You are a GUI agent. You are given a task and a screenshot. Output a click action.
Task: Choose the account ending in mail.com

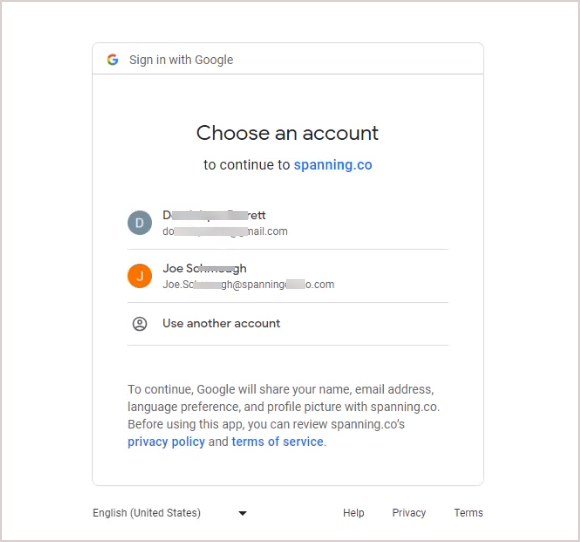tap(288, 223)
